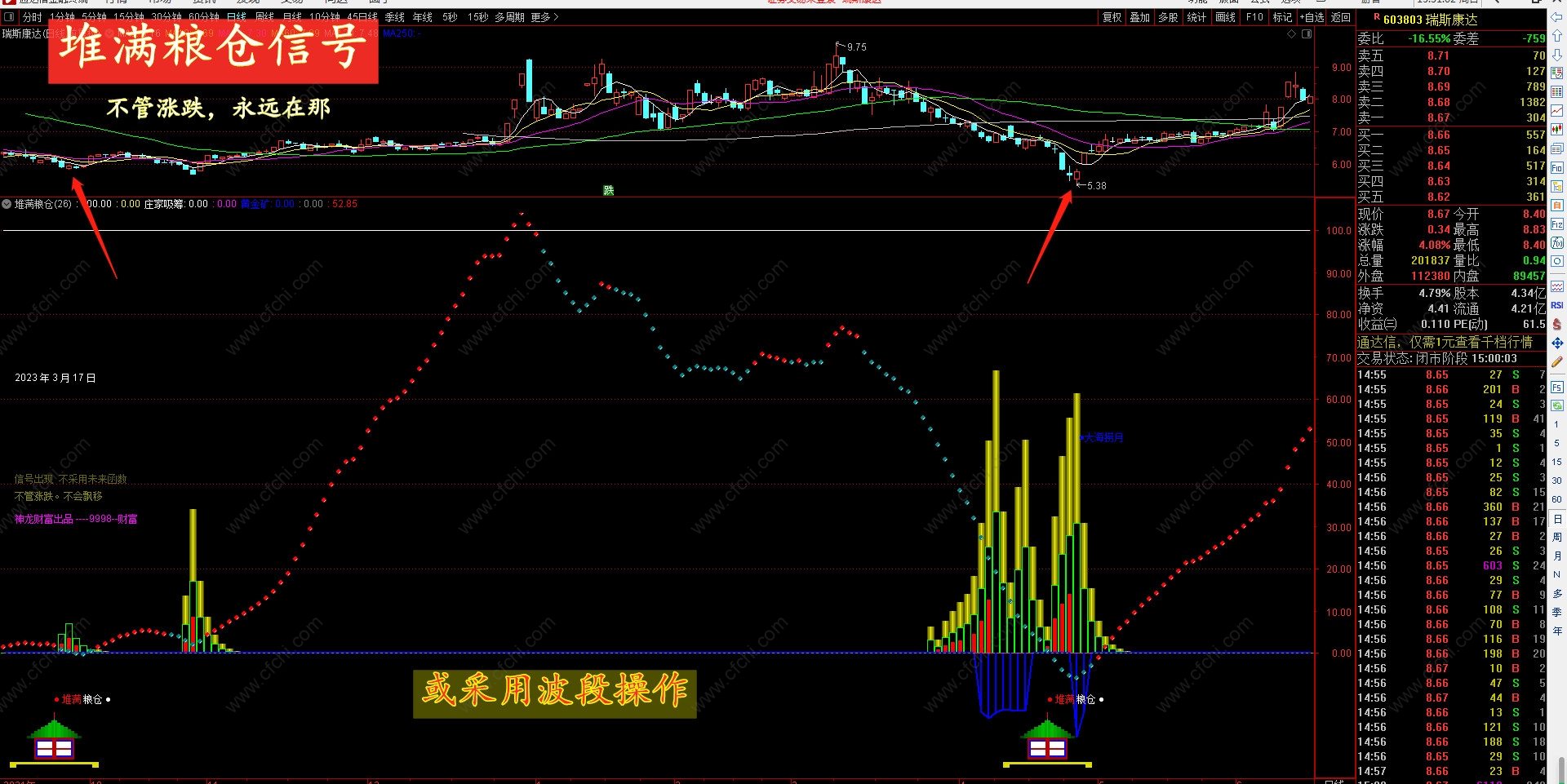Click the 大海捞月 signal label
This screenshot has height=784, width=1567.
[1103, 438]
